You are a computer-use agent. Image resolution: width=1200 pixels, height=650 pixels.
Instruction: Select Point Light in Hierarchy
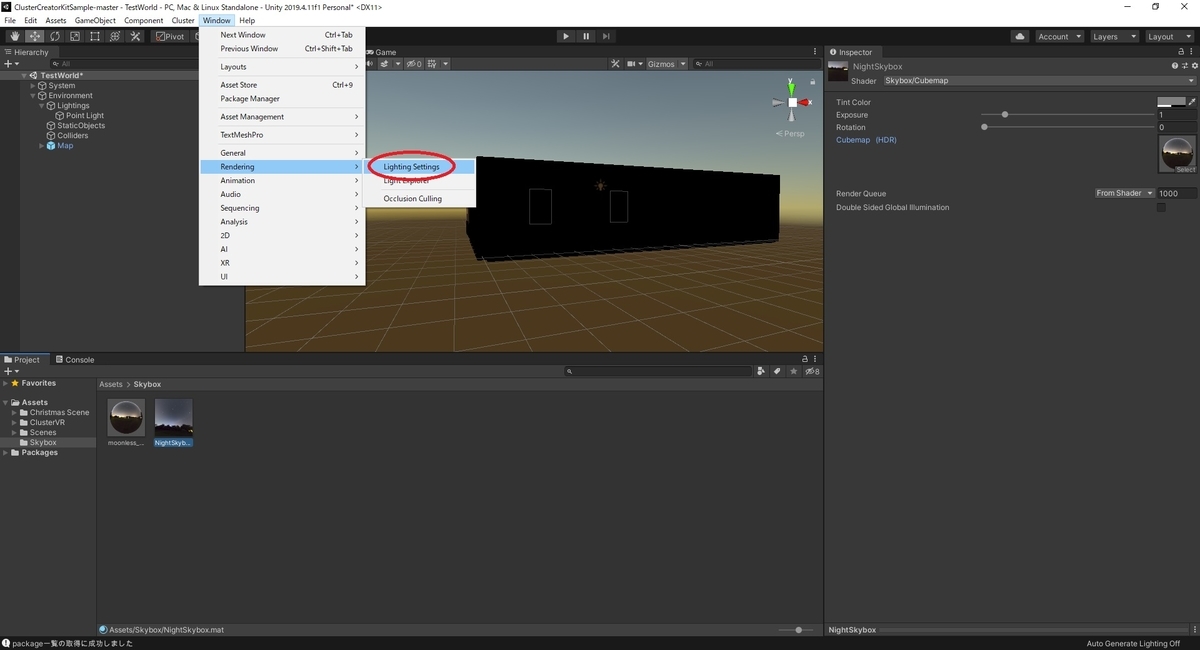pyautogui.click(x=84, y=115)
